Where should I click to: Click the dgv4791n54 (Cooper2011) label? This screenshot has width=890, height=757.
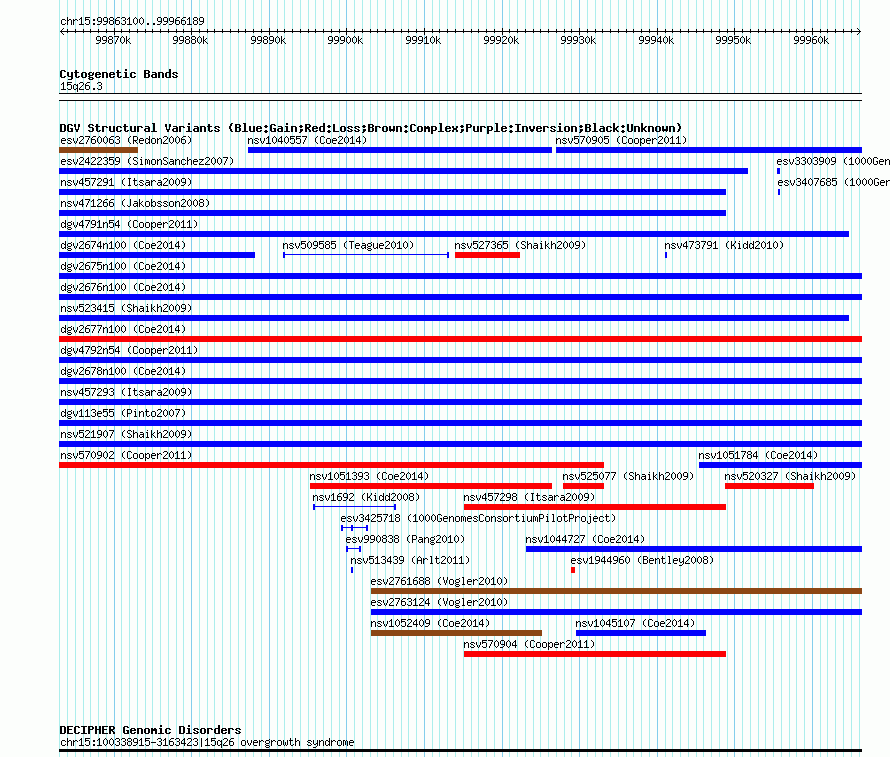pyautogui.click(x=129, y=224)
